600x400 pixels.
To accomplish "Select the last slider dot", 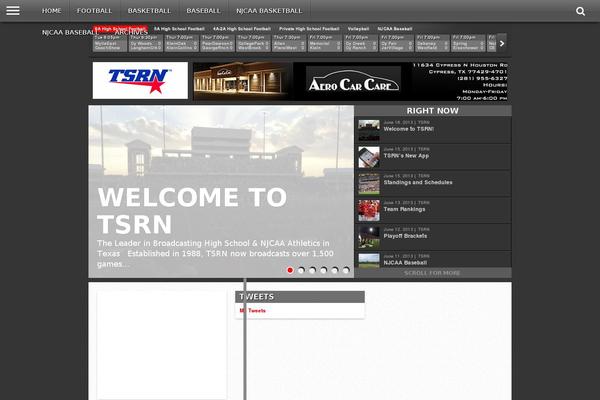I will pos(346,270).
